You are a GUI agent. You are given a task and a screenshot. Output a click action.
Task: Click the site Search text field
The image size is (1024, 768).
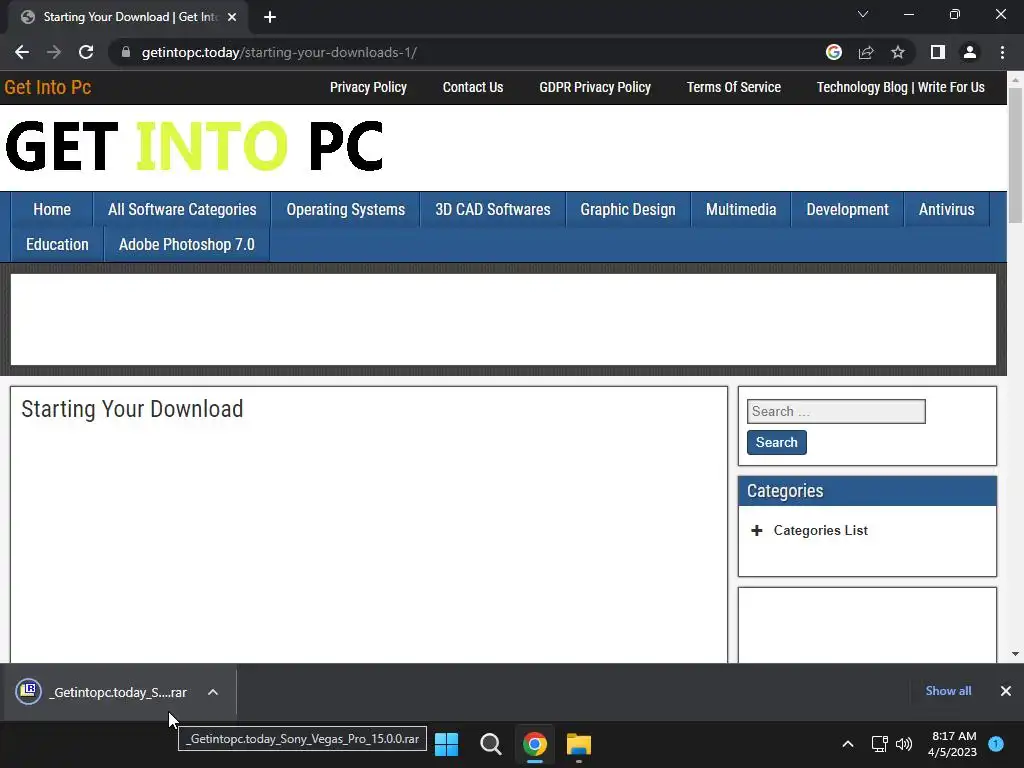[x=836, y=411]
